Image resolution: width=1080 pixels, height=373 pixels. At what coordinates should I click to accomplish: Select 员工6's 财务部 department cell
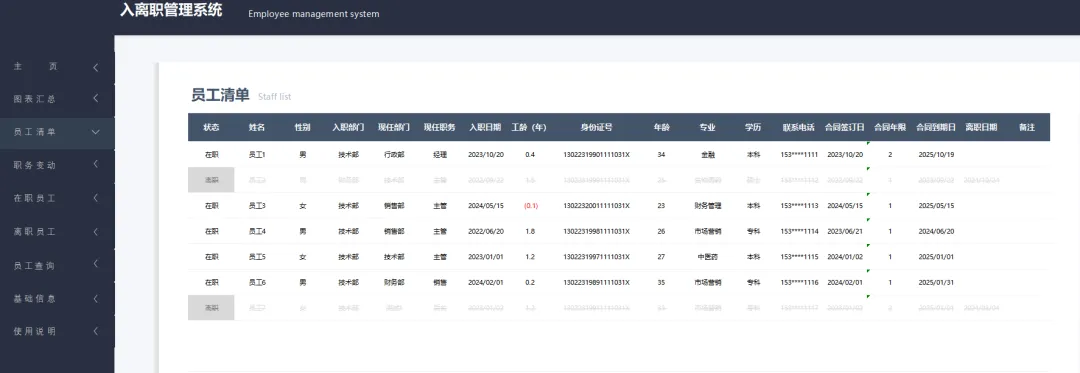point(394,282)
